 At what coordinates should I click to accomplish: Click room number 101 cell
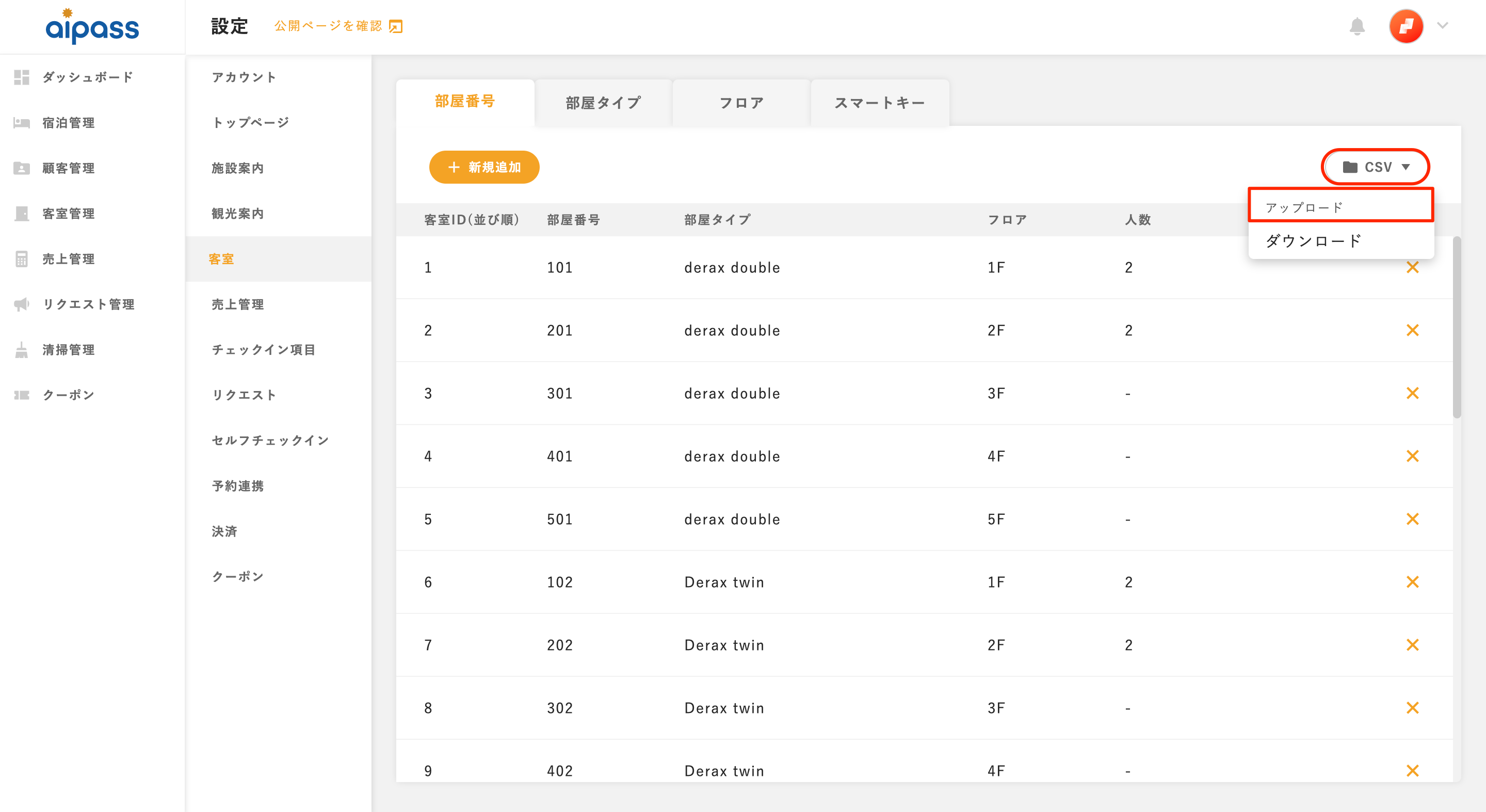(x=559, y=268)
